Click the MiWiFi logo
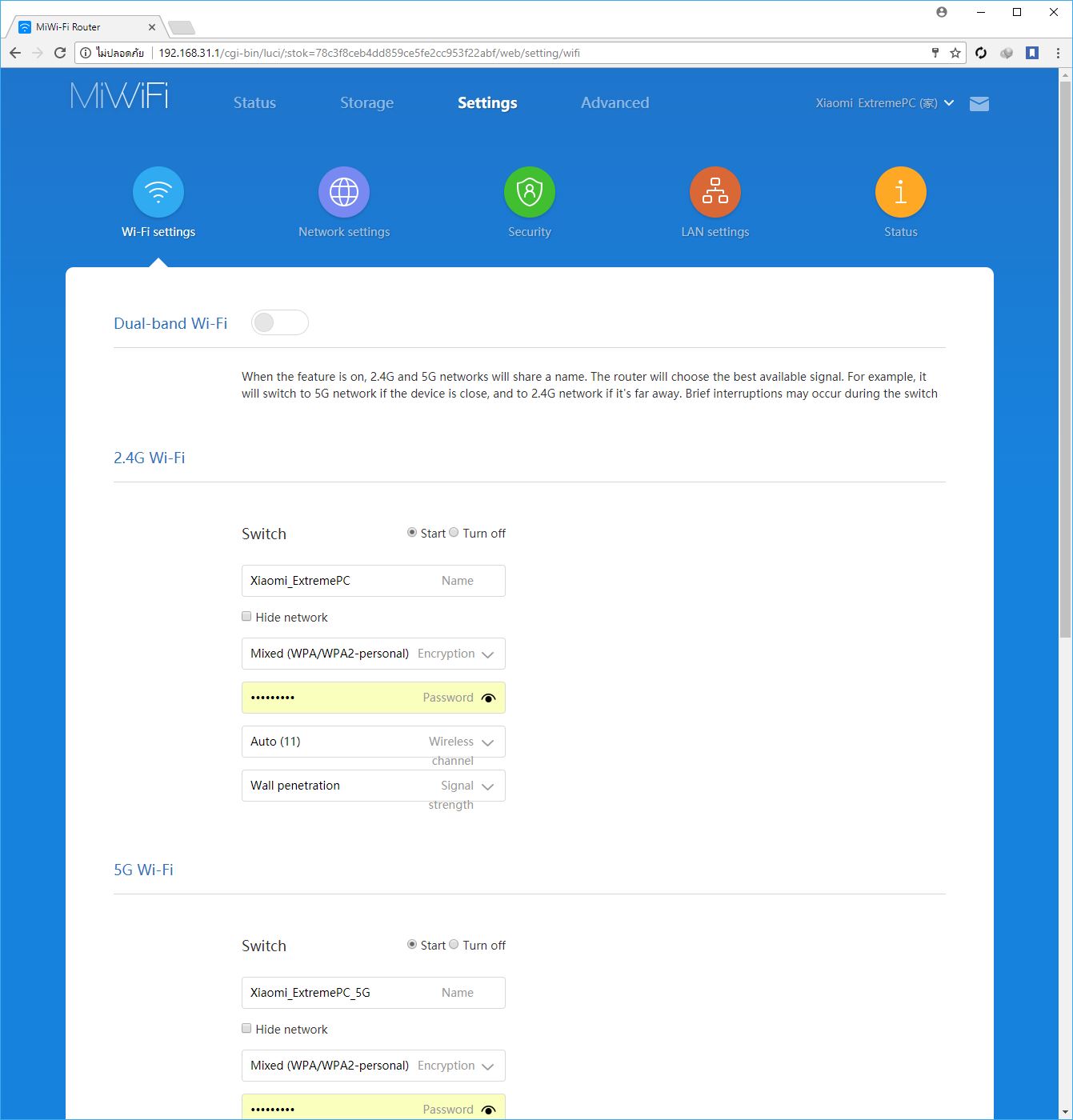This screenshot has width=1073, height=1120. click(119, 96)
